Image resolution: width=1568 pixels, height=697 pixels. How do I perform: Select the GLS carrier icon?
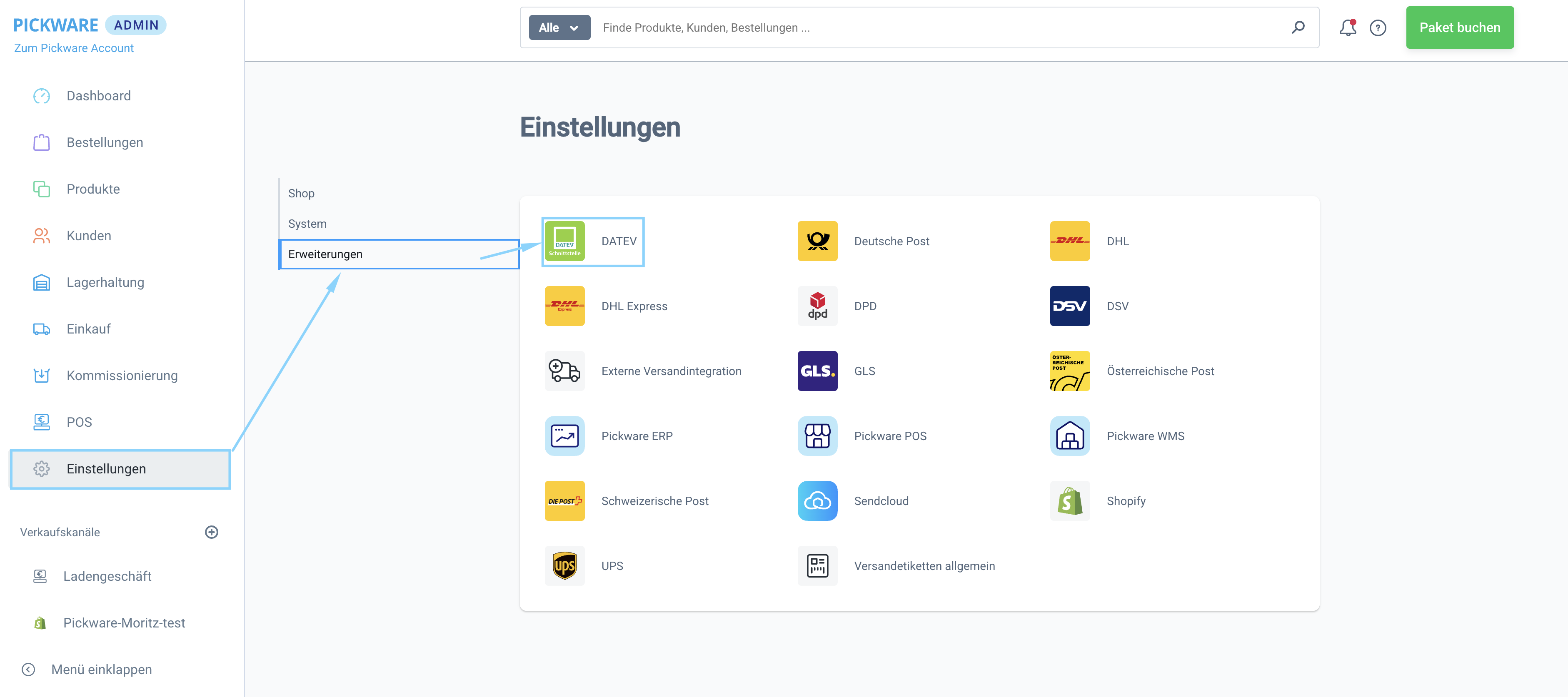pos(817,371)
